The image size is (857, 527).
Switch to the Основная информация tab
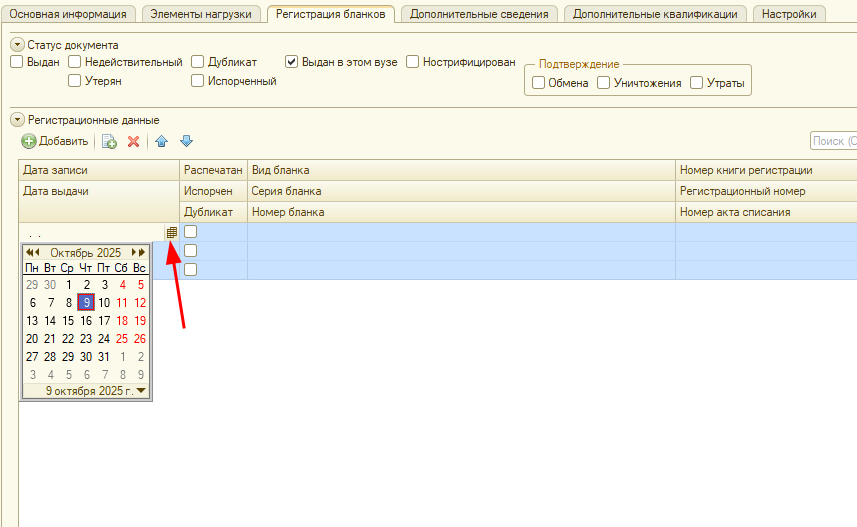coord(68,14)
